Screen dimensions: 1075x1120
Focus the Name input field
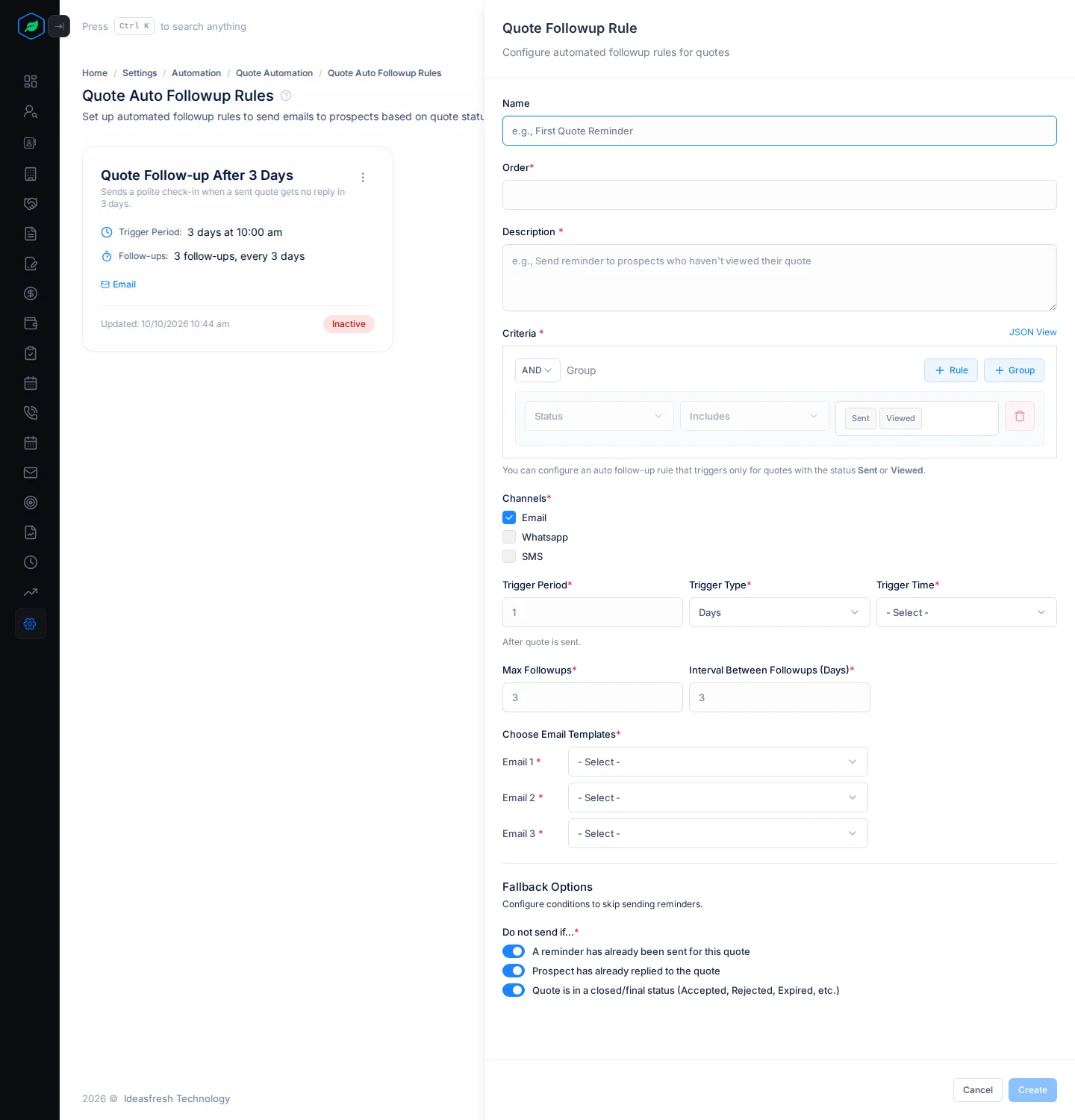pos(779,131)
